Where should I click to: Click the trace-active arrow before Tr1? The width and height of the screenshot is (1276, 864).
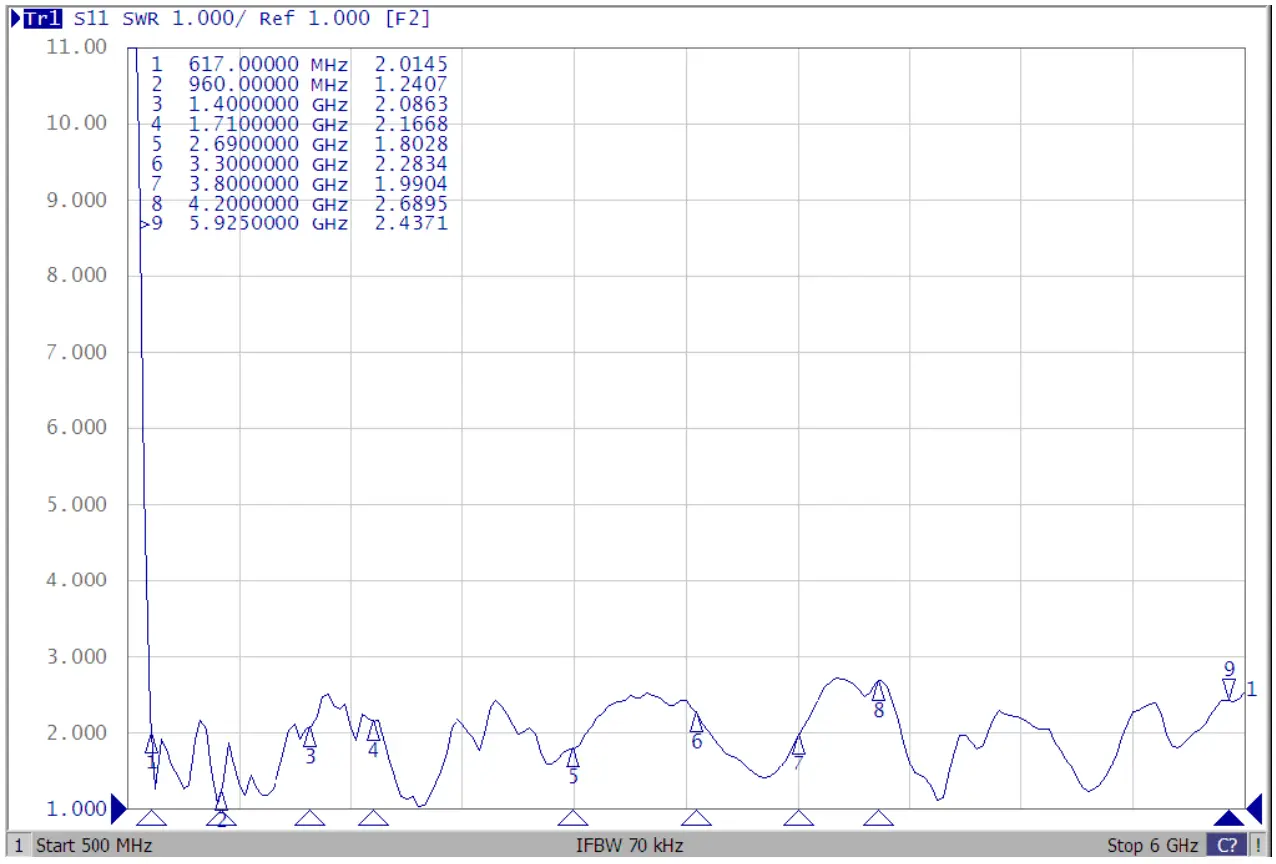click(15, 19)
